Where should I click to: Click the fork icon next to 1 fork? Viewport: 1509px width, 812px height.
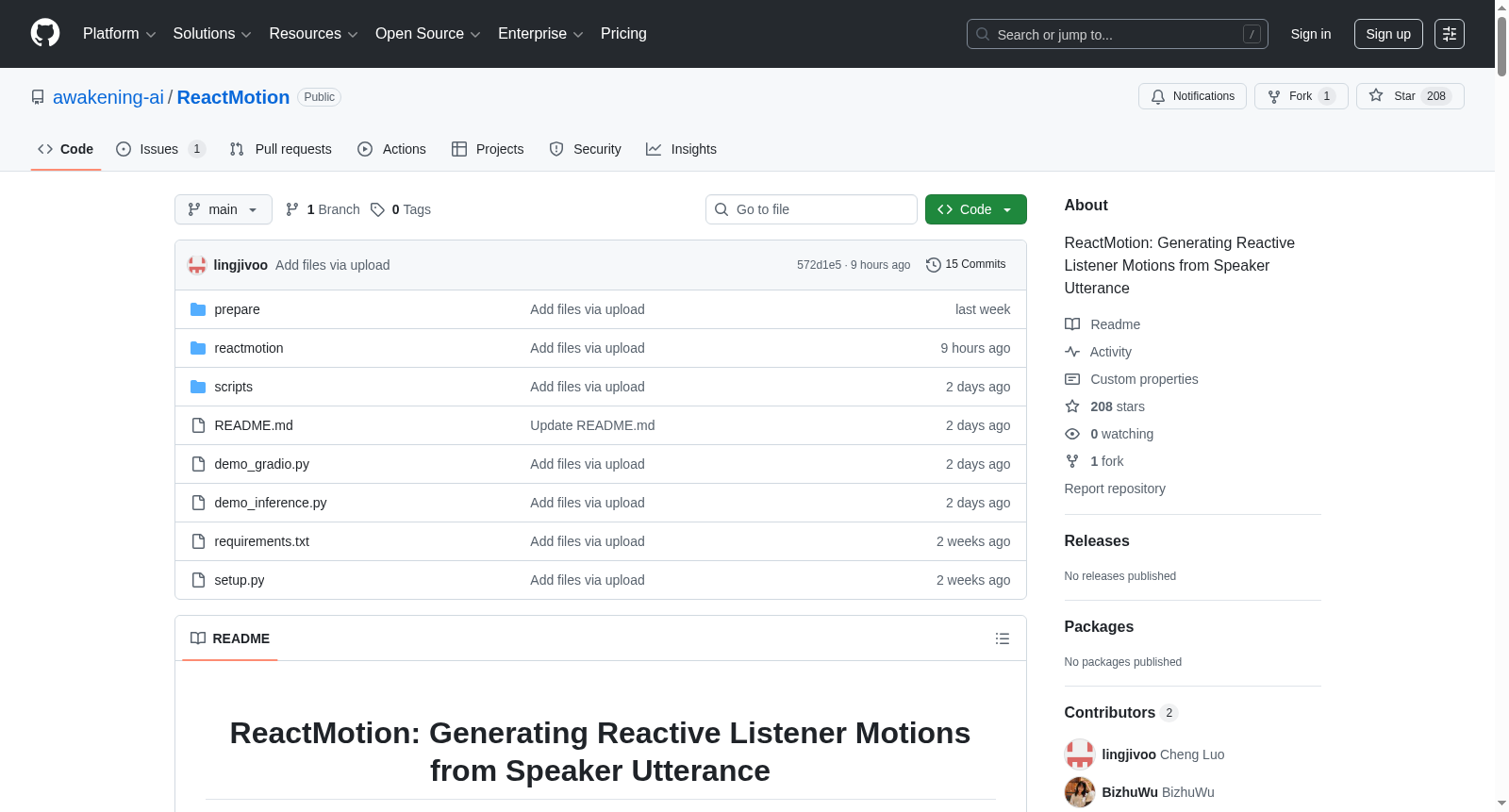click(1072, 461)
